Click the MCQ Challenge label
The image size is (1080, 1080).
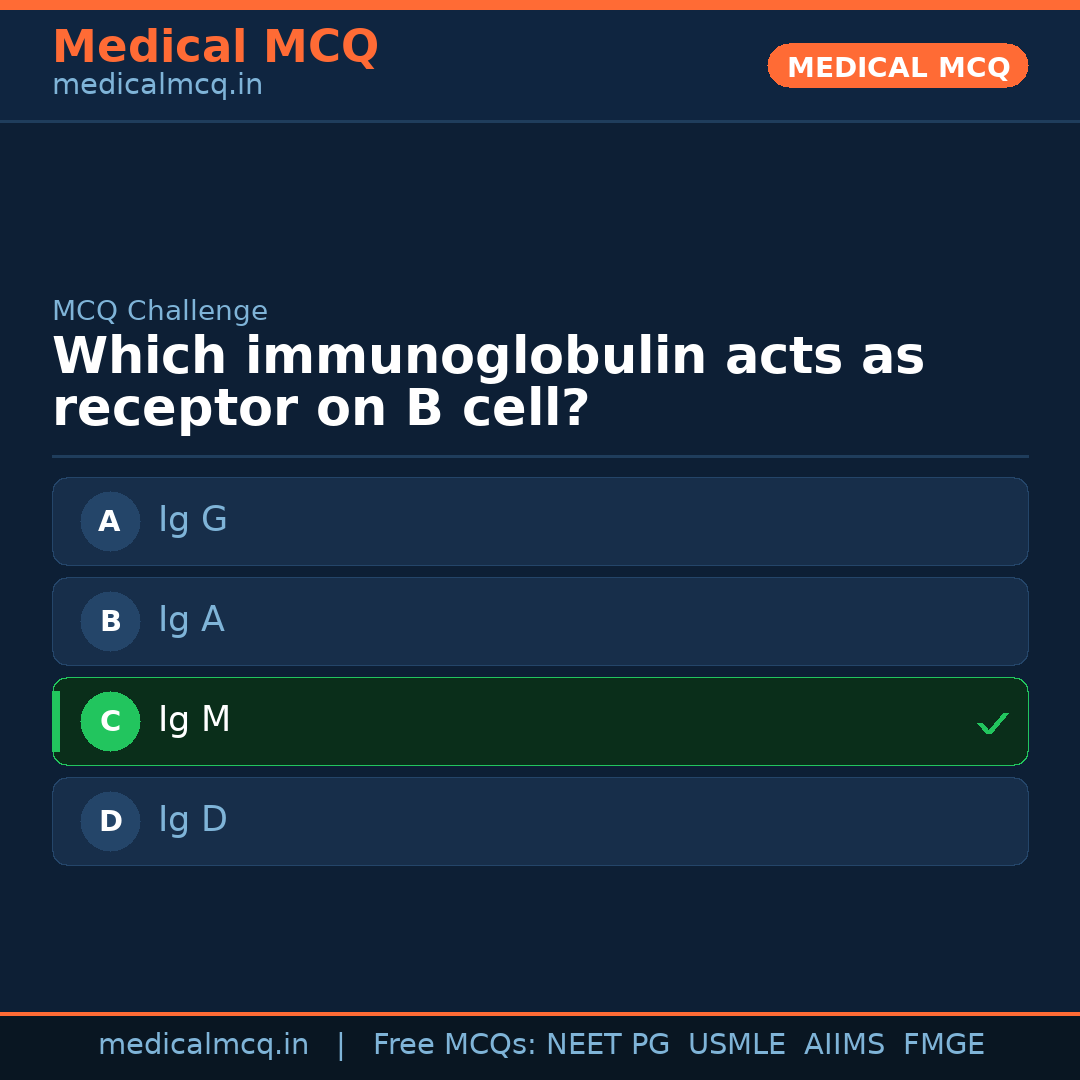point(160,311)
